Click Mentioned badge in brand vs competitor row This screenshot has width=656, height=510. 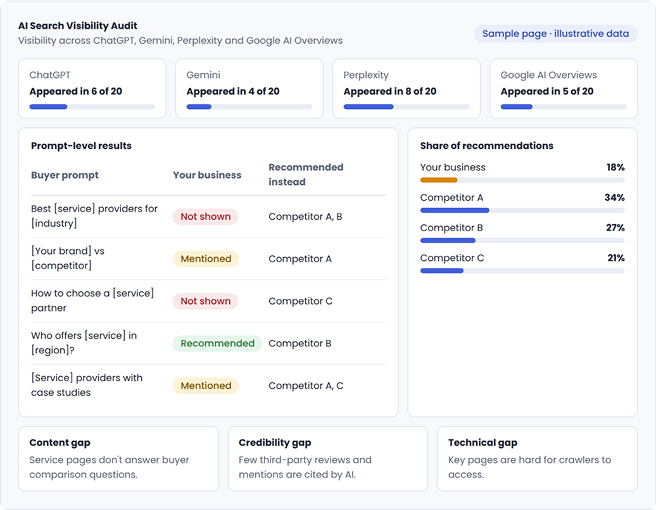coord(206,259)
